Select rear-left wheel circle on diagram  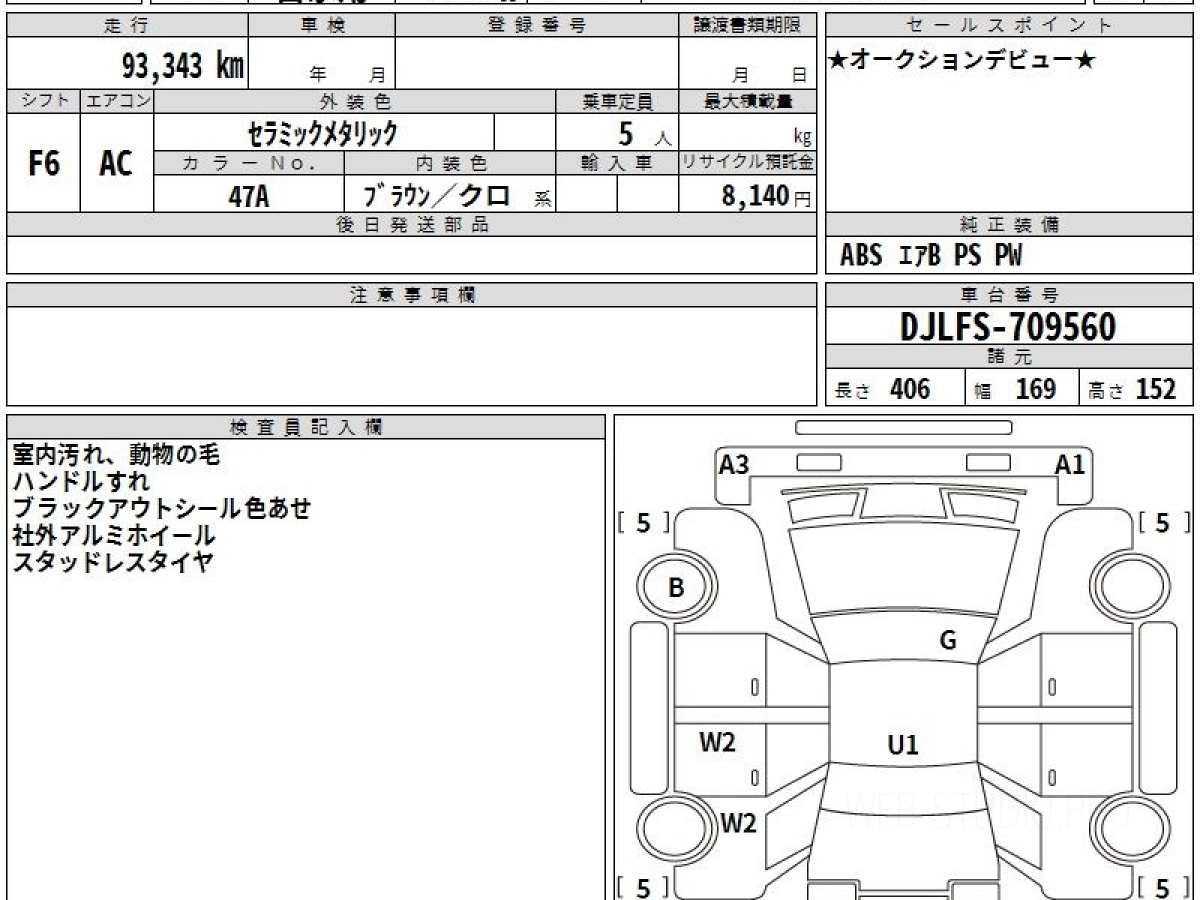676,830
